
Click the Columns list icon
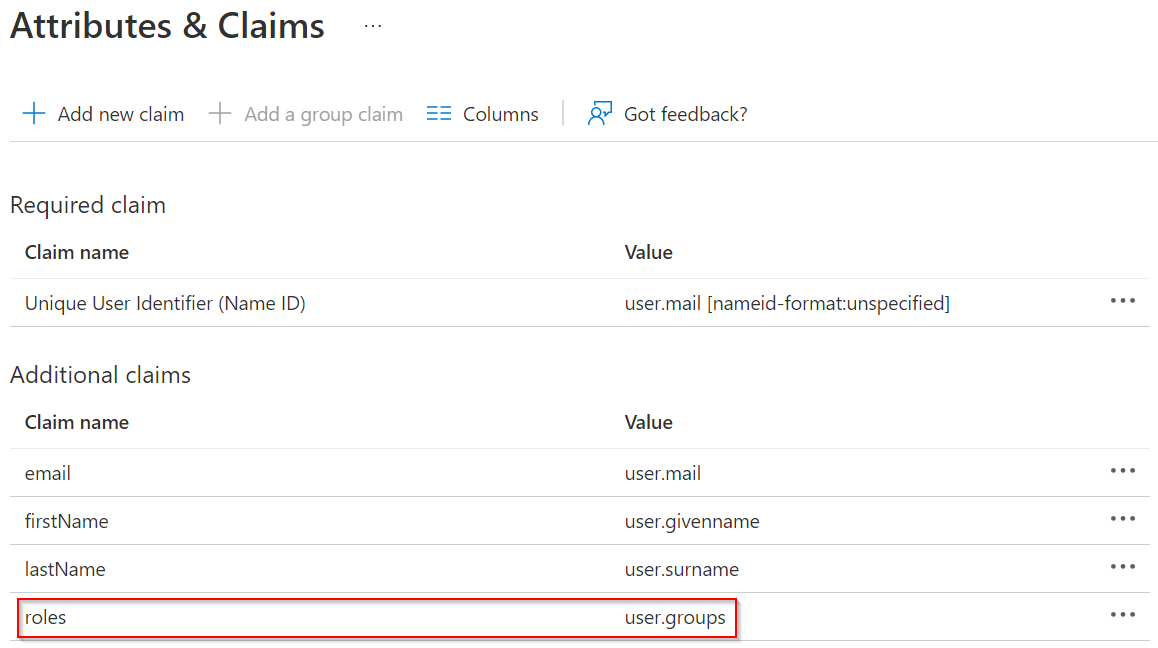tap(439, 114)
